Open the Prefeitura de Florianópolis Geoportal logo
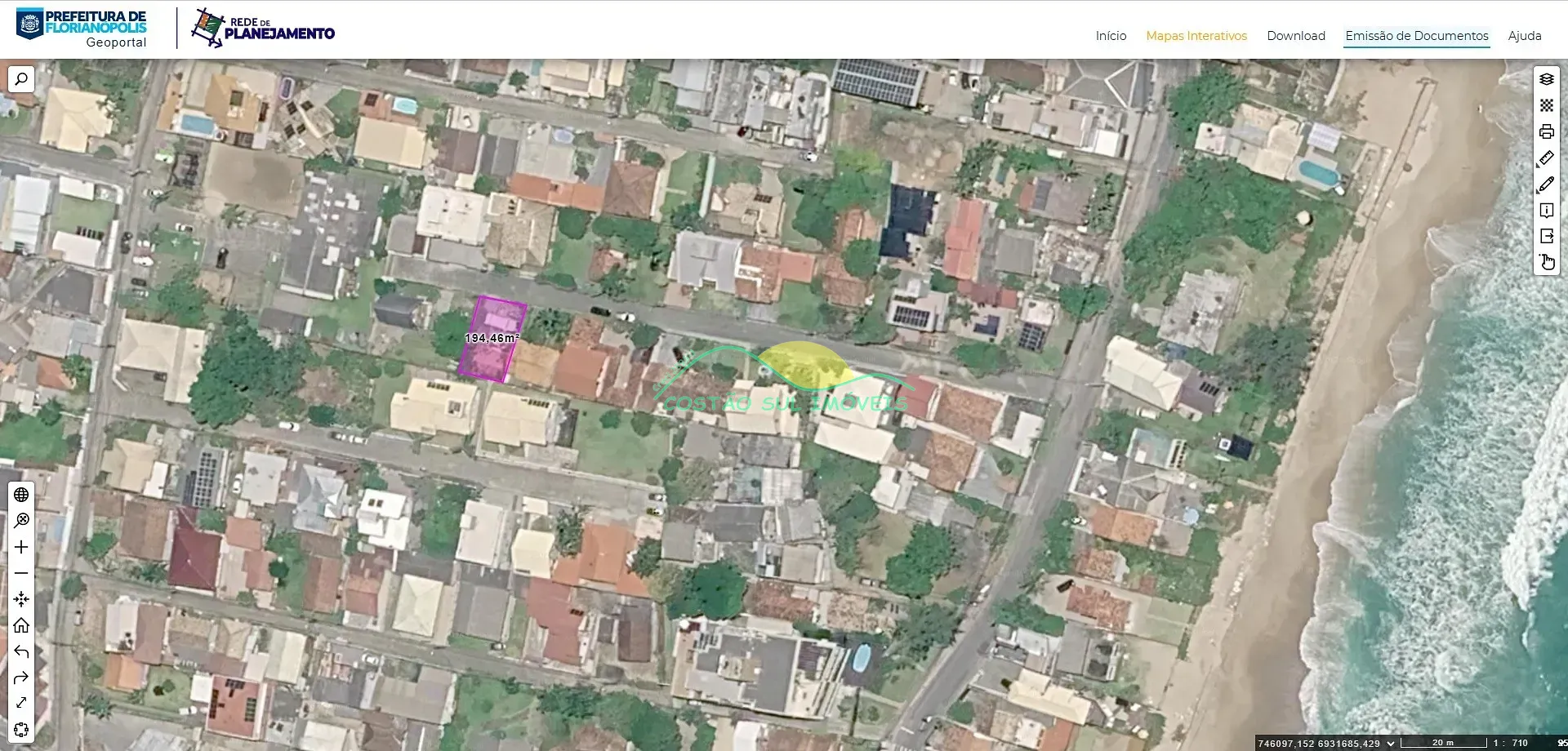Image resolution: width=1568 pixels, height=751 pixels. (82, 29)
